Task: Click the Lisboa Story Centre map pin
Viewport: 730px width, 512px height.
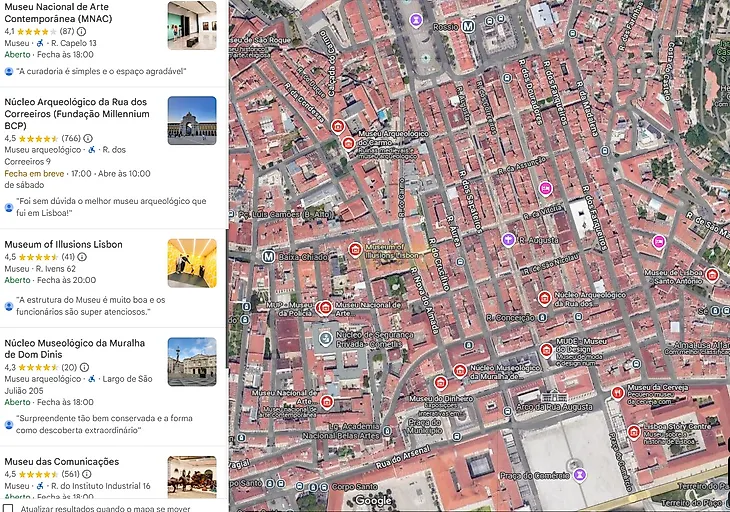Action: 634,432
